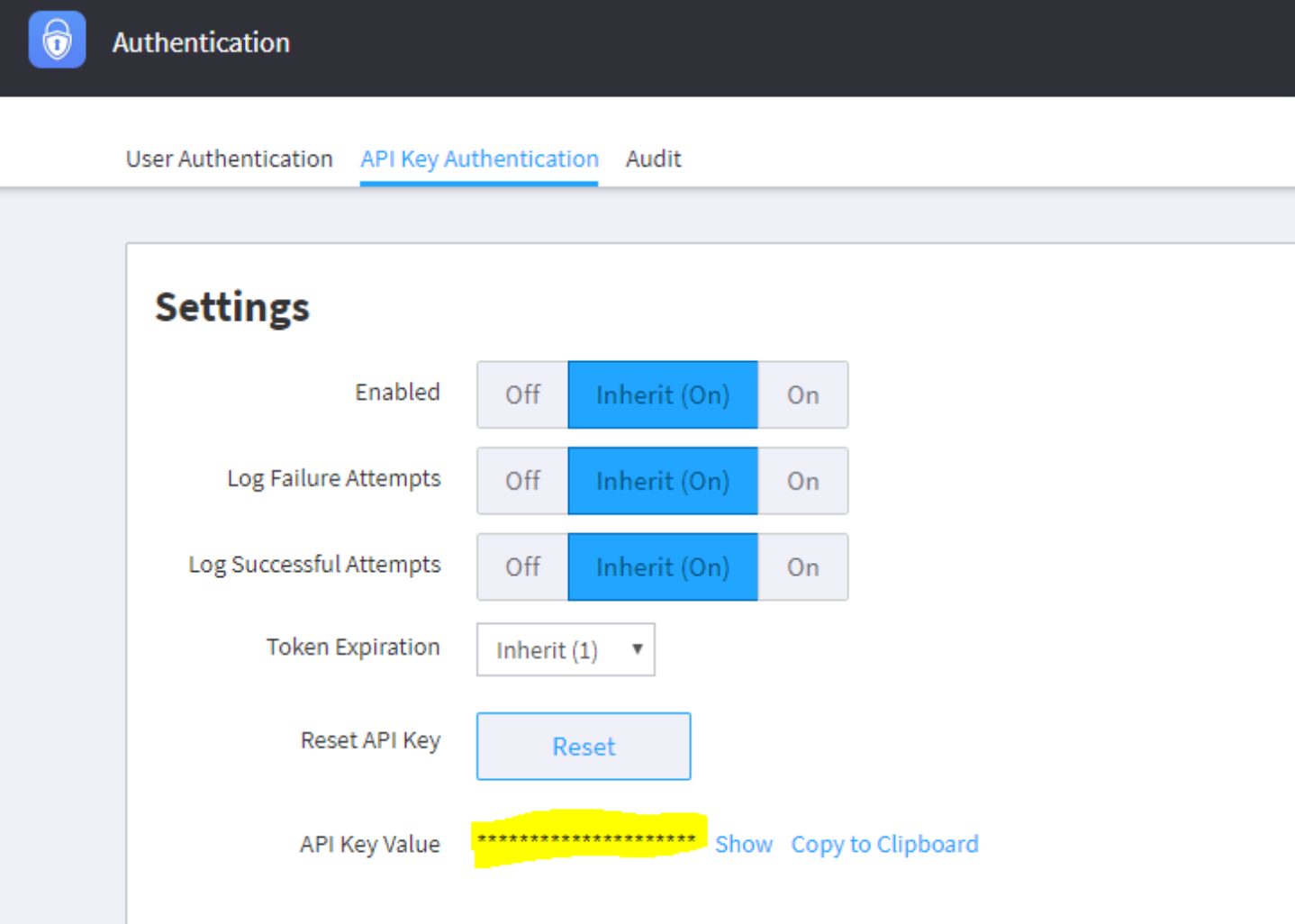
Task: Choose Inherit (On) for Enabled
Action: click(662, 395)
